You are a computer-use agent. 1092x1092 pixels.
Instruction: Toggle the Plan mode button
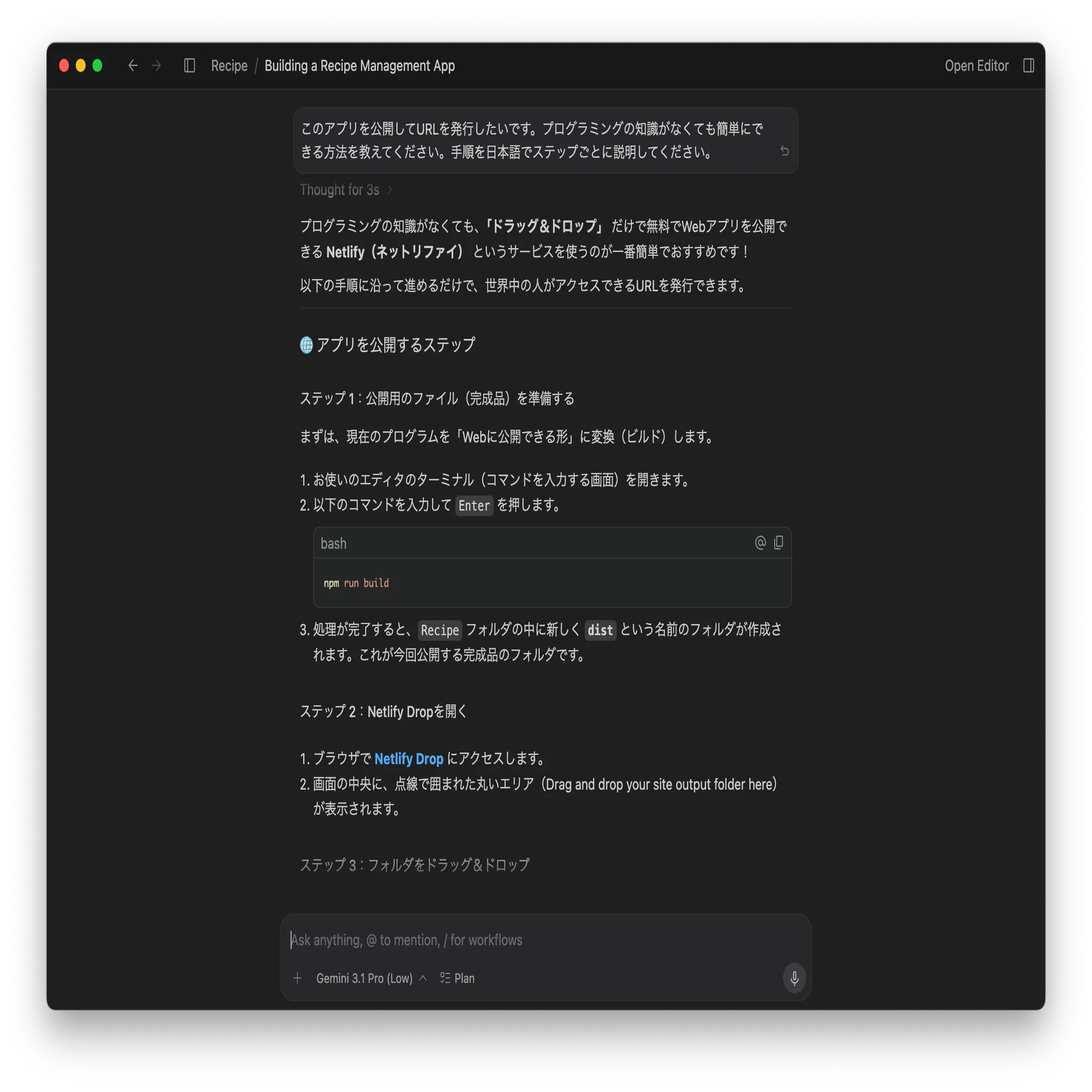coord(457,978)
